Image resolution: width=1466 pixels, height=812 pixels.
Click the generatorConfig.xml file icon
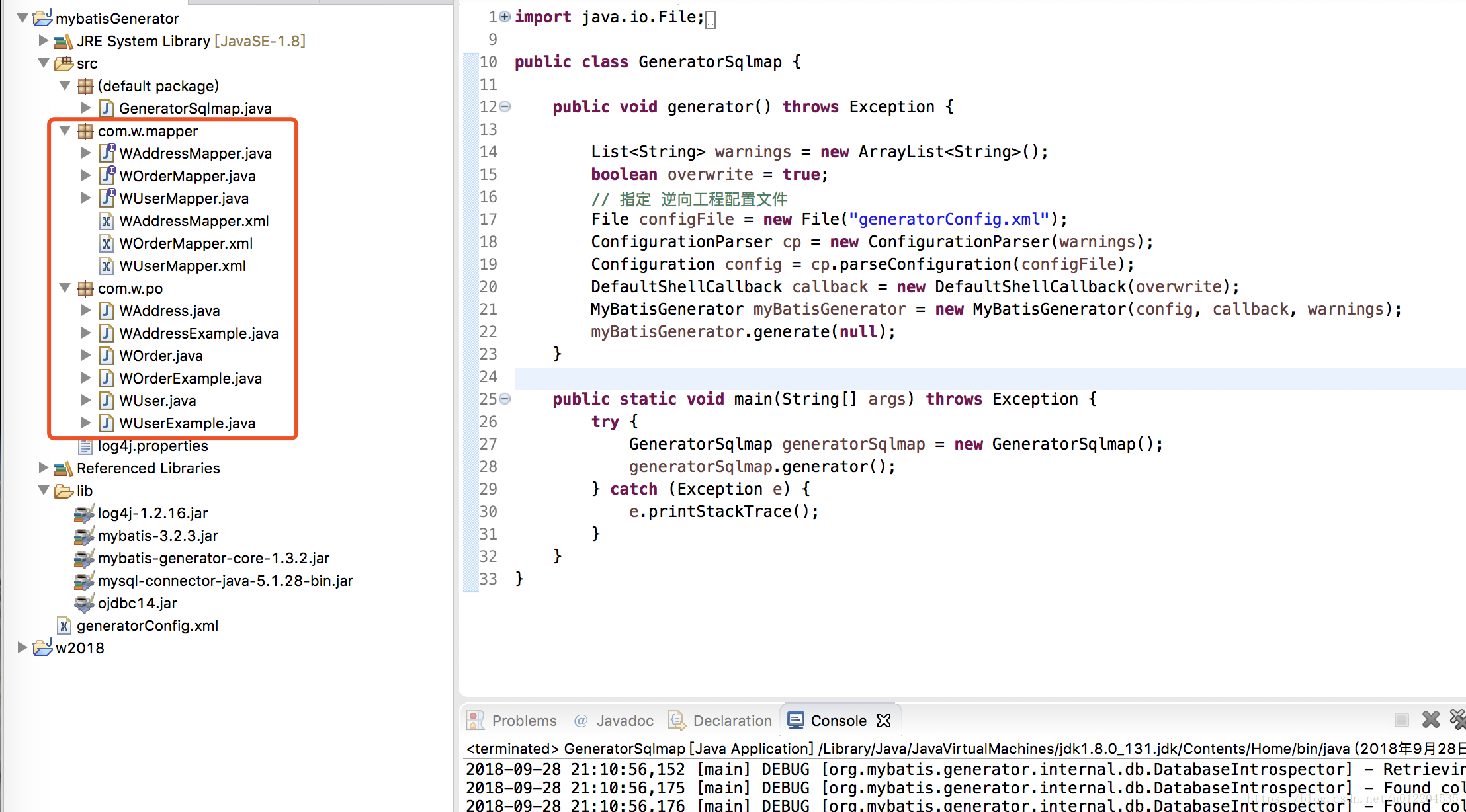click(x=64, y=626)
